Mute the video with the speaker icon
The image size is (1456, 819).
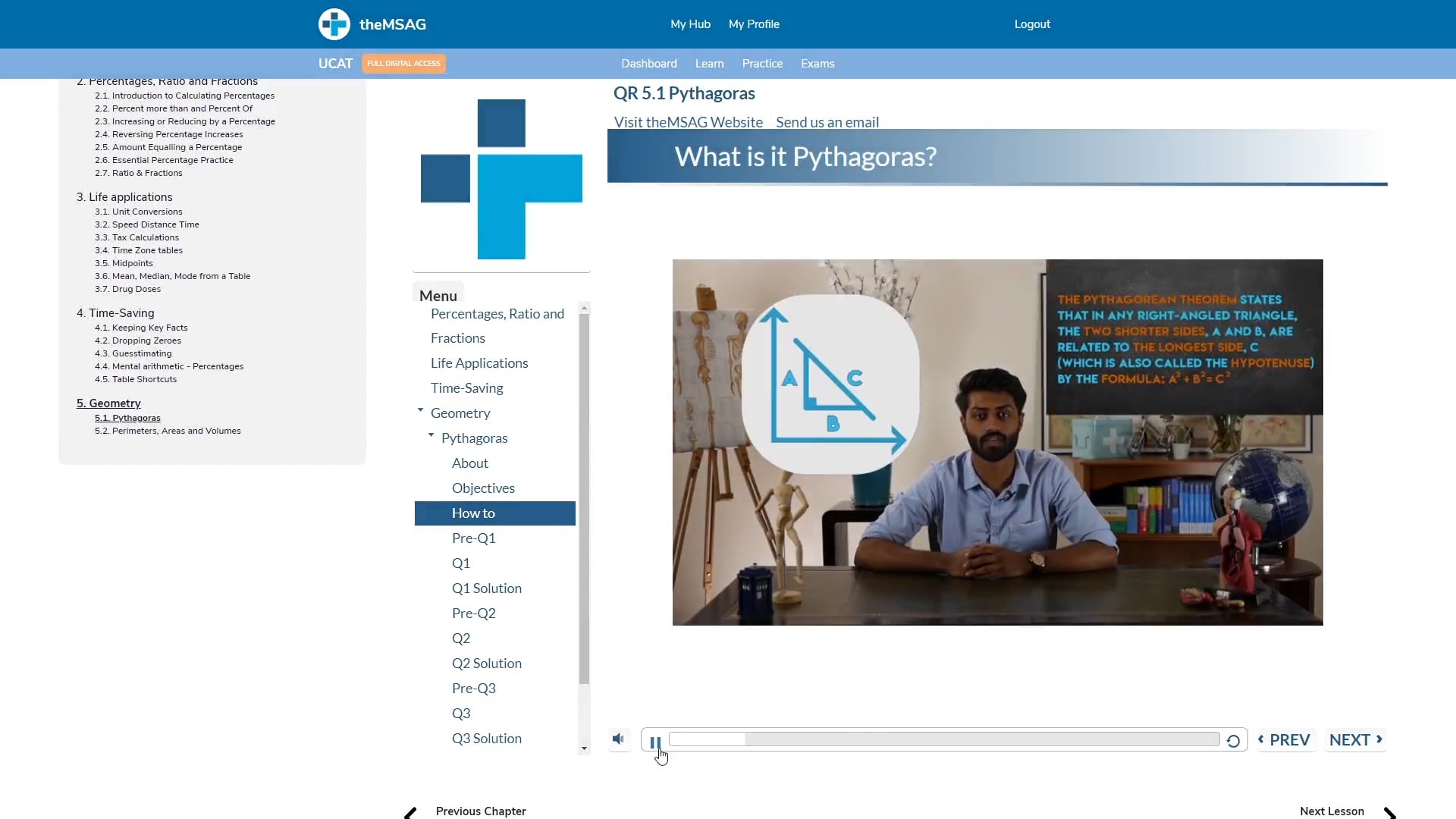[619, 739]
